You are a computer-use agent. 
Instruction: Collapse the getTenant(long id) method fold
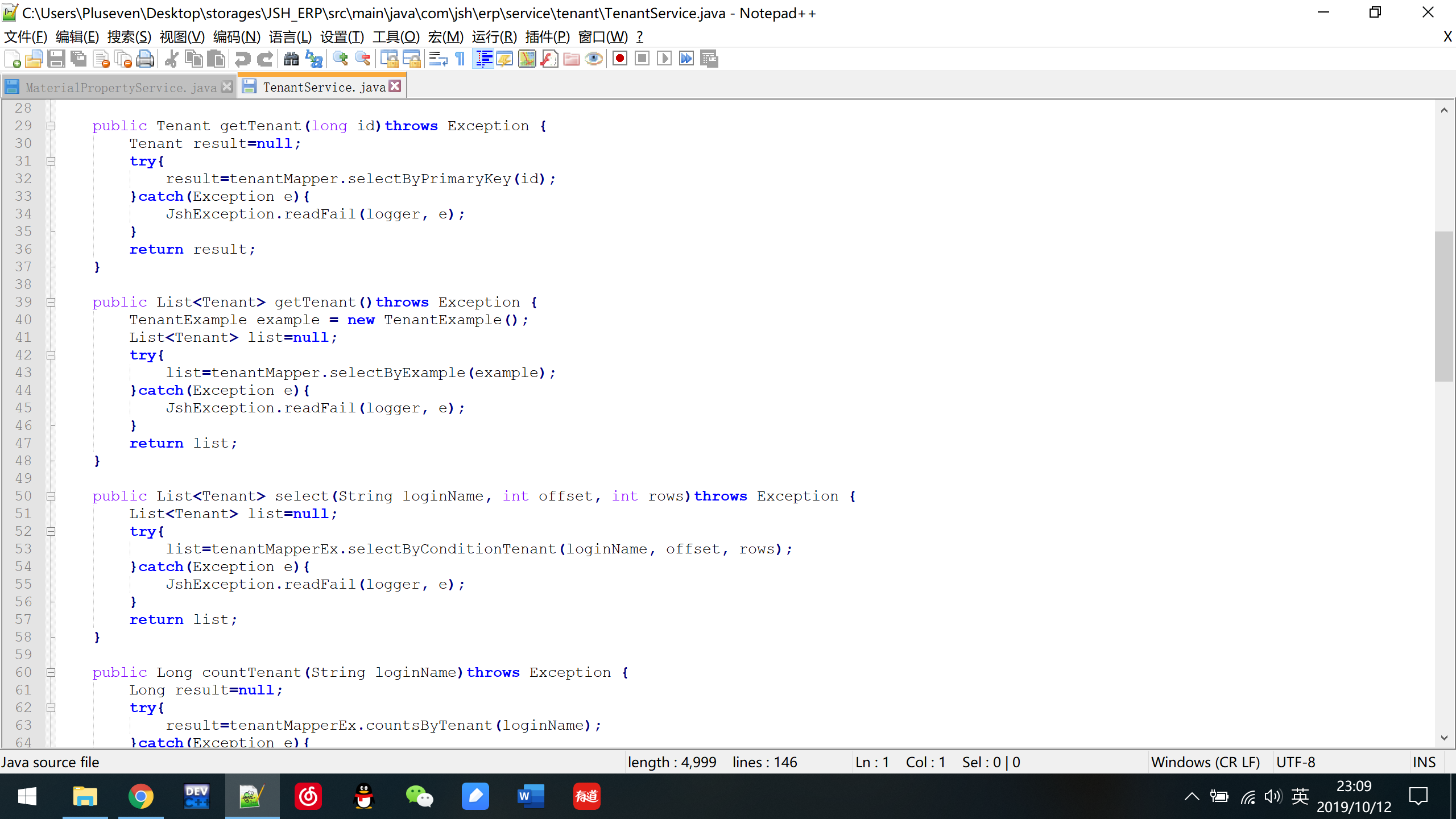pos(51,126)
